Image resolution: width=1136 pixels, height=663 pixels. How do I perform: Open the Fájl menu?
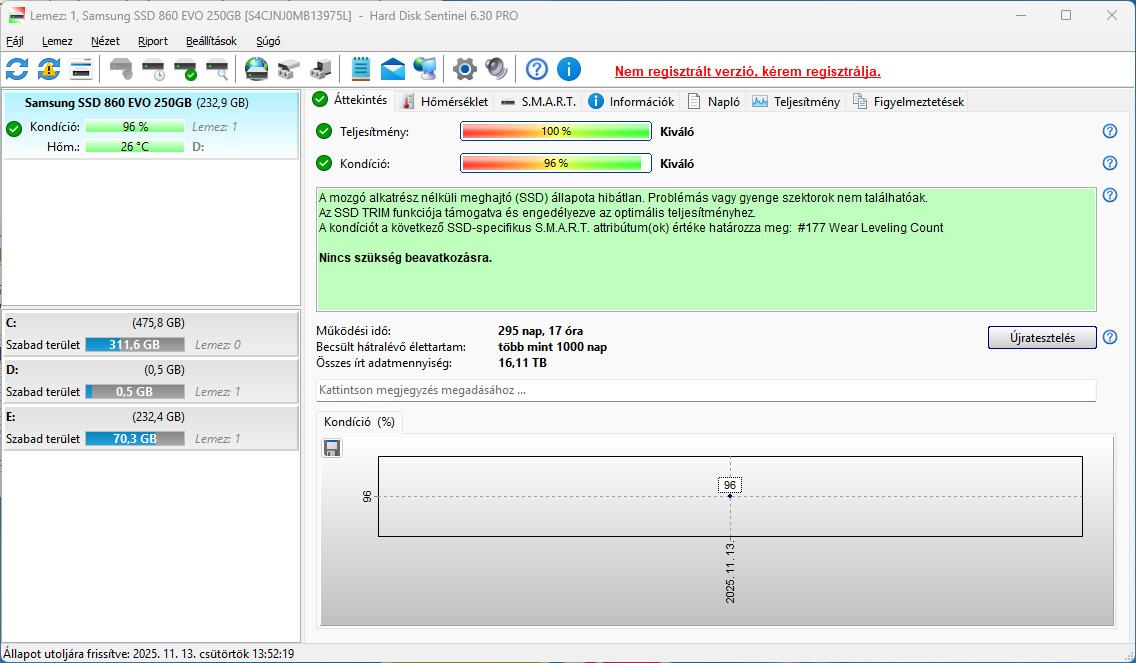click(x=14, y=41)
